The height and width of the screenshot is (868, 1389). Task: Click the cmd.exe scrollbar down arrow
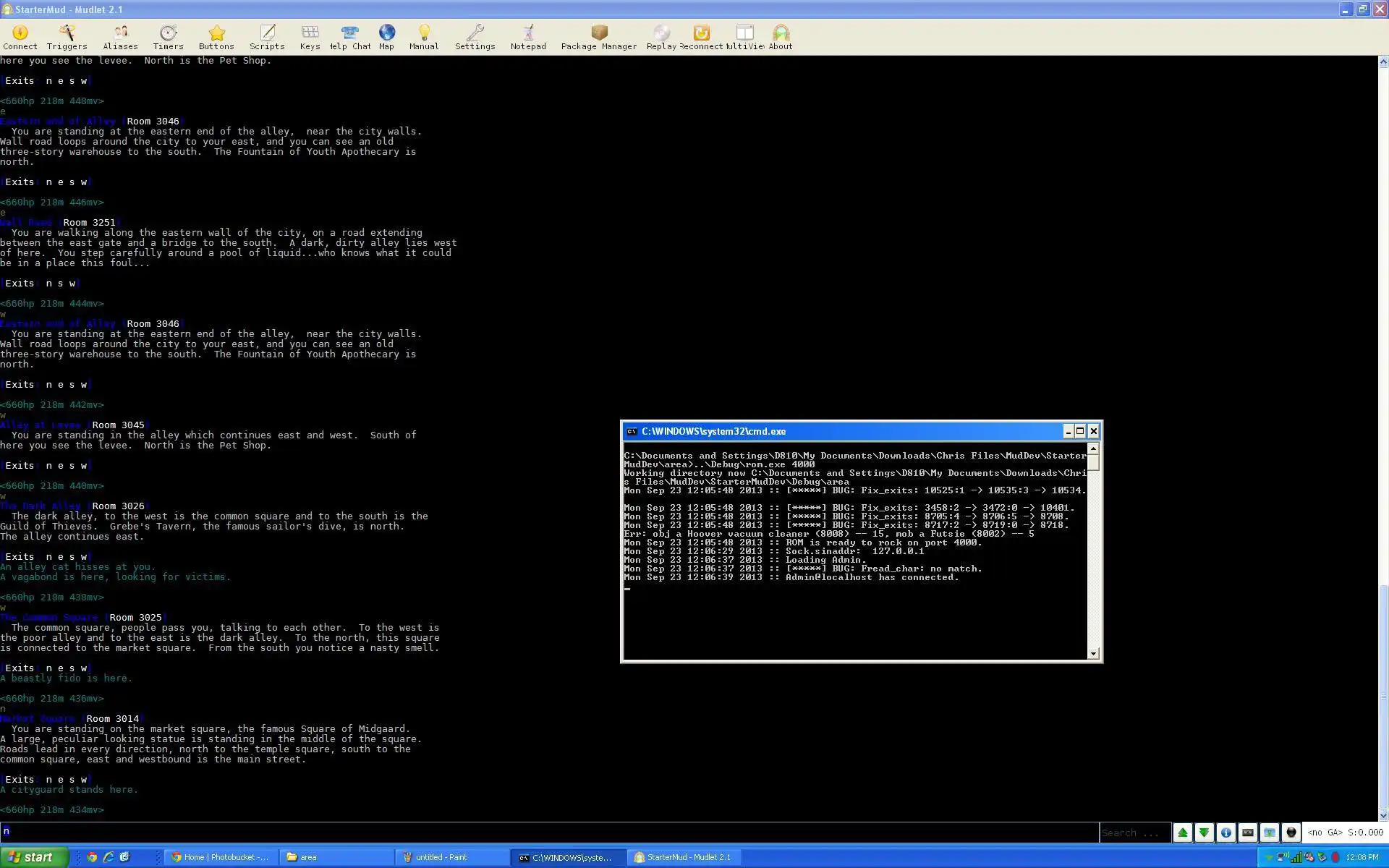pos(1094,653)
